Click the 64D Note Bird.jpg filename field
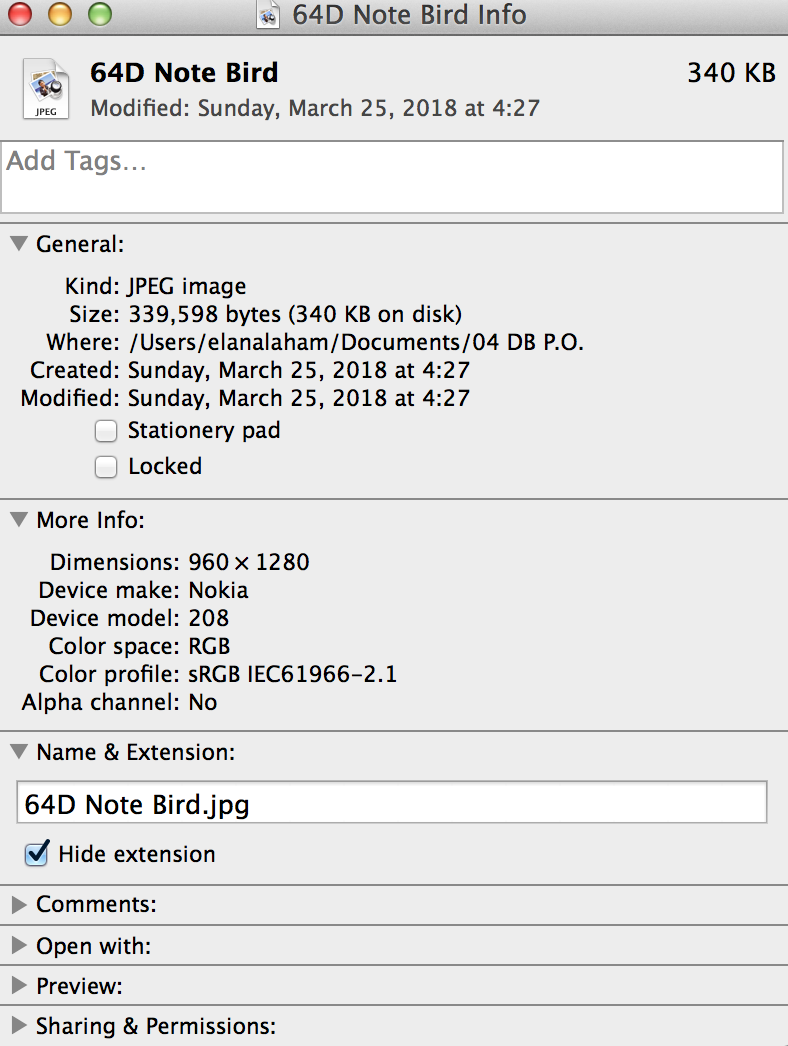This screenshot has width=788, height=1046. 392,803
